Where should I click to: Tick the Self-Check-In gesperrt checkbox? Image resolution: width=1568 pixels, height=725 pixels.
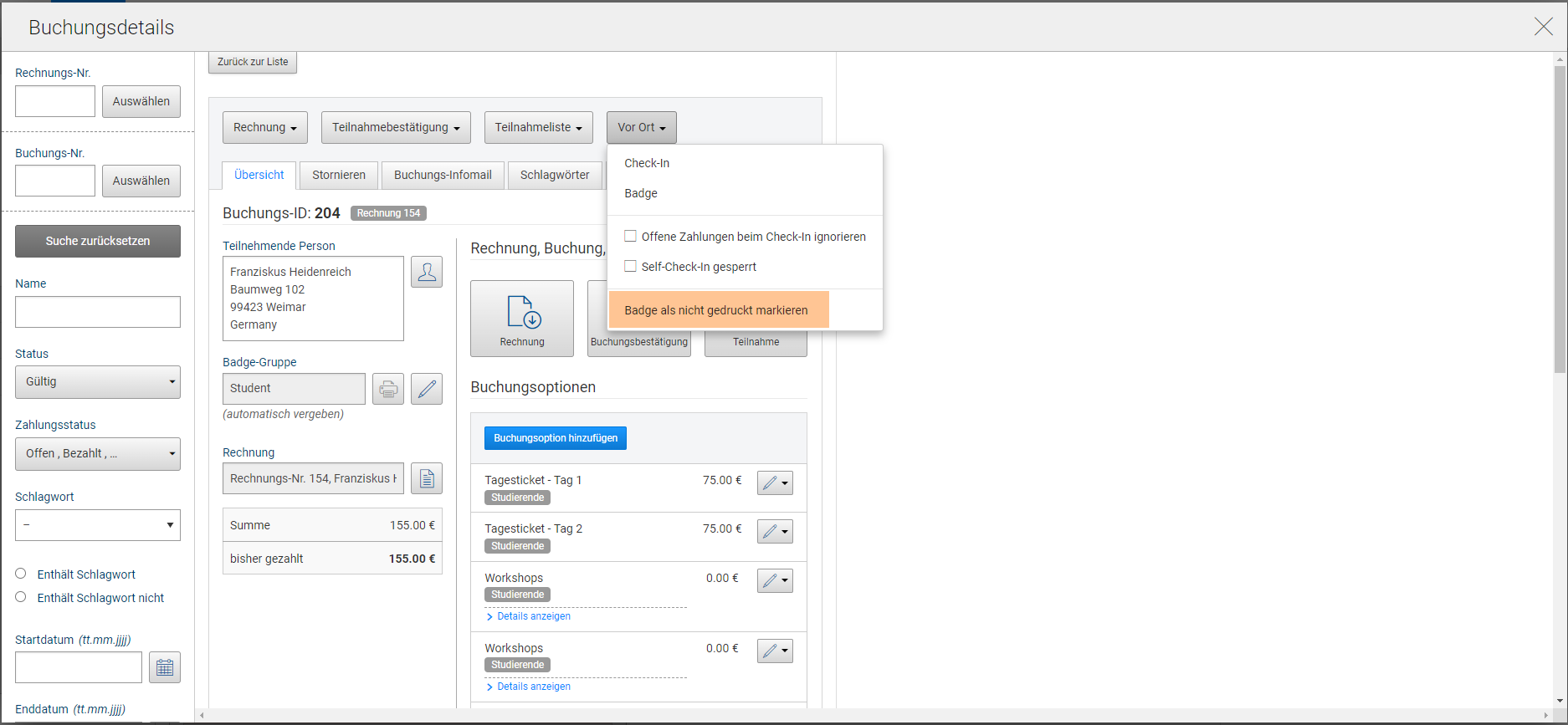[631, 267]
